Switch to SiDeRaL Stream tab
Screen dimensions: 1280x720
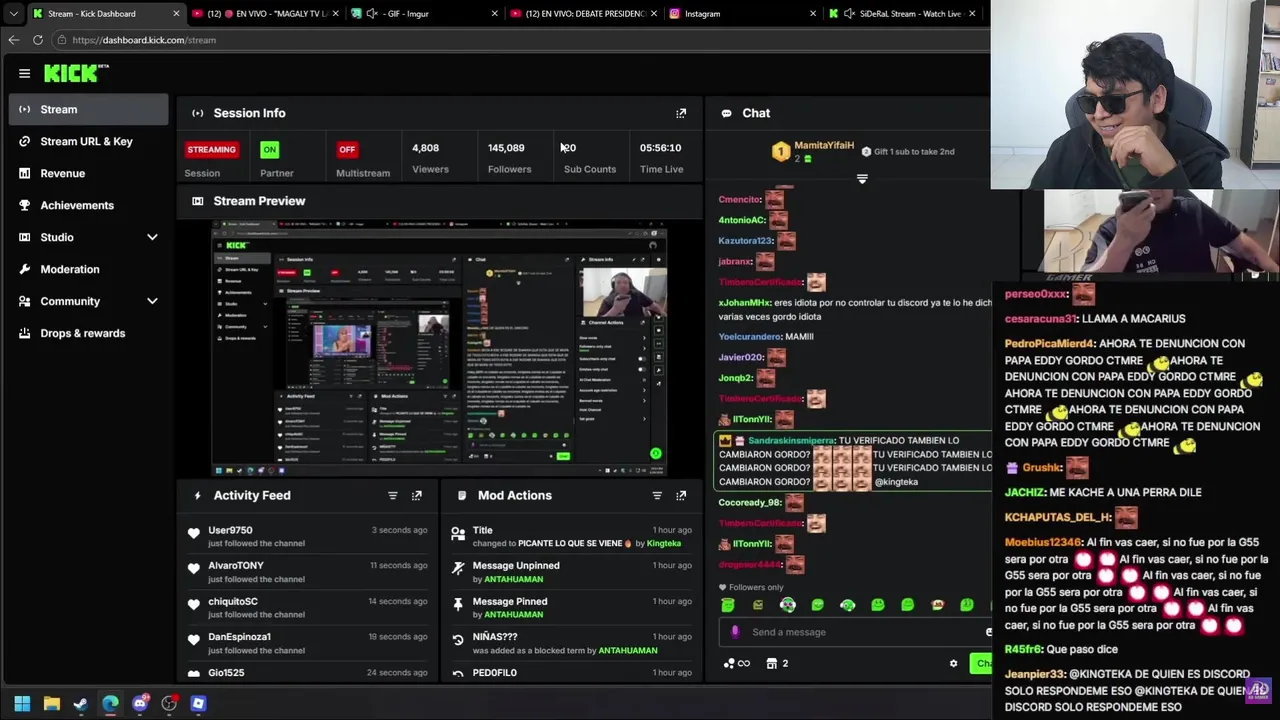903,14
